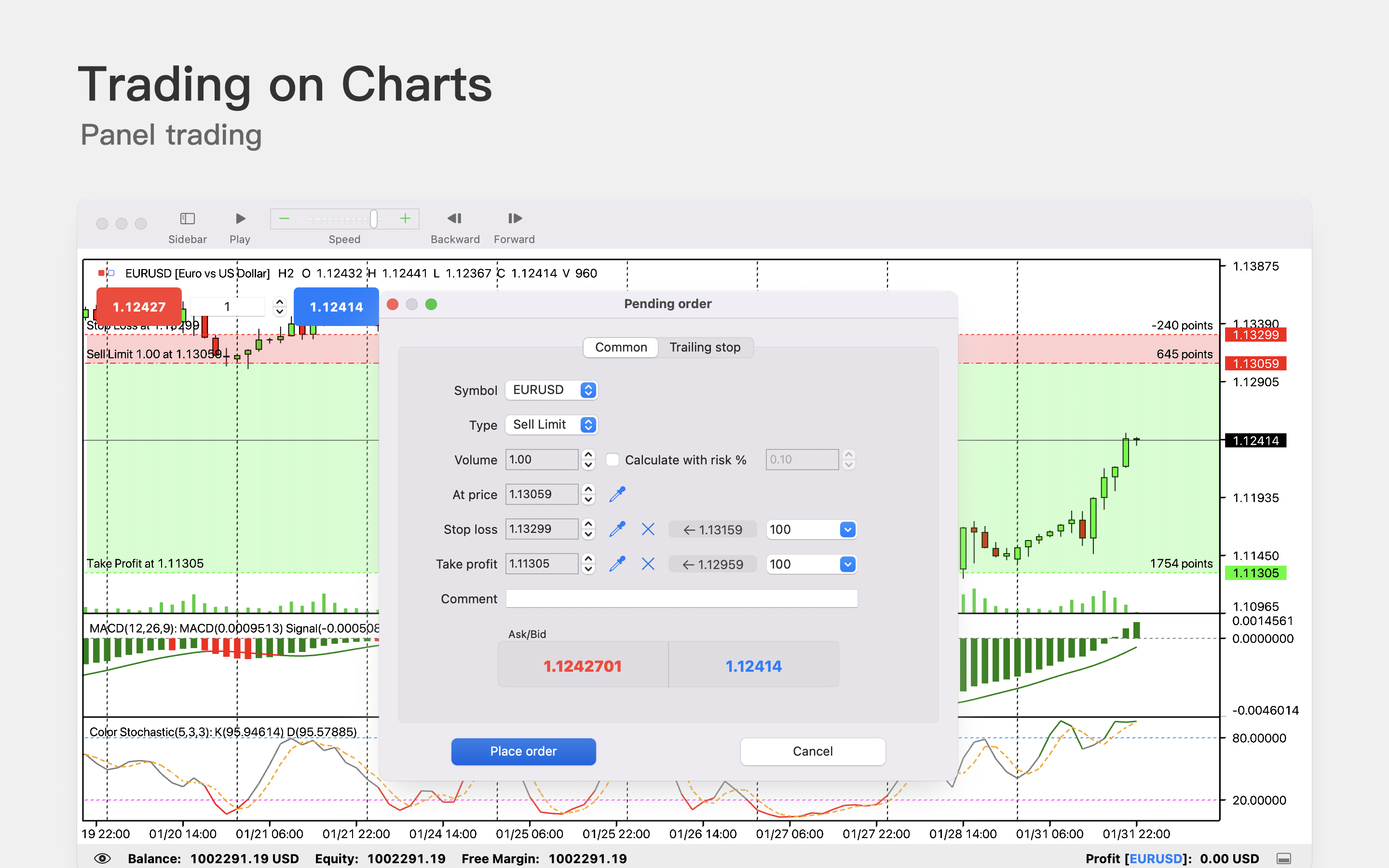Pick Stop loss with eyedropper icon

pyautogui.click(x=617, y=529)
